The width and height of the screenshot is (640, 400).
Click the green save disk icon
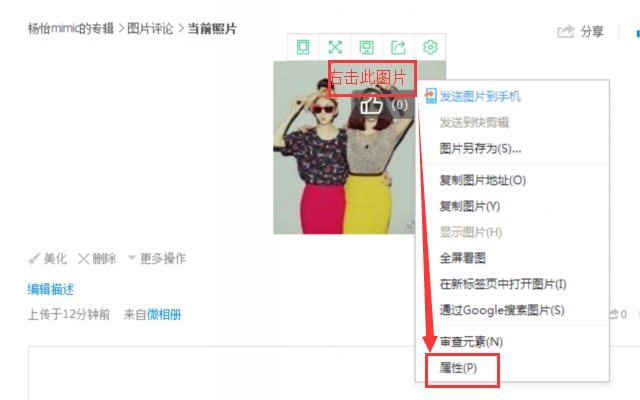click(x=367, y=47)
